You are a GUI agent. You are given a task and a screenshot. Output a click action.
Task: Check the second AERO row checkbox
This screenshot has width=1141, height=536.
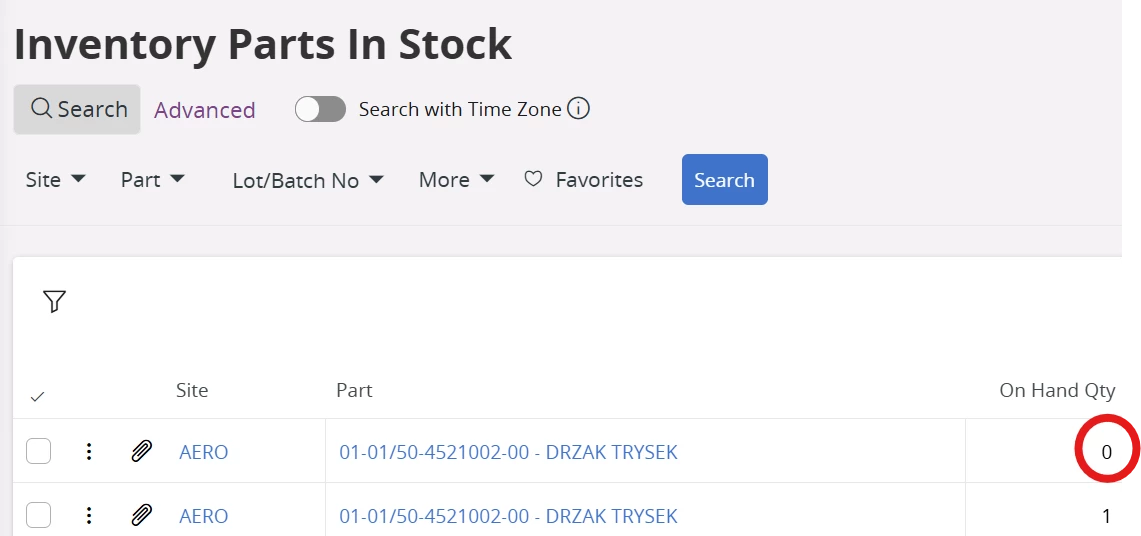pyautogui.click(x=38, y=516)
